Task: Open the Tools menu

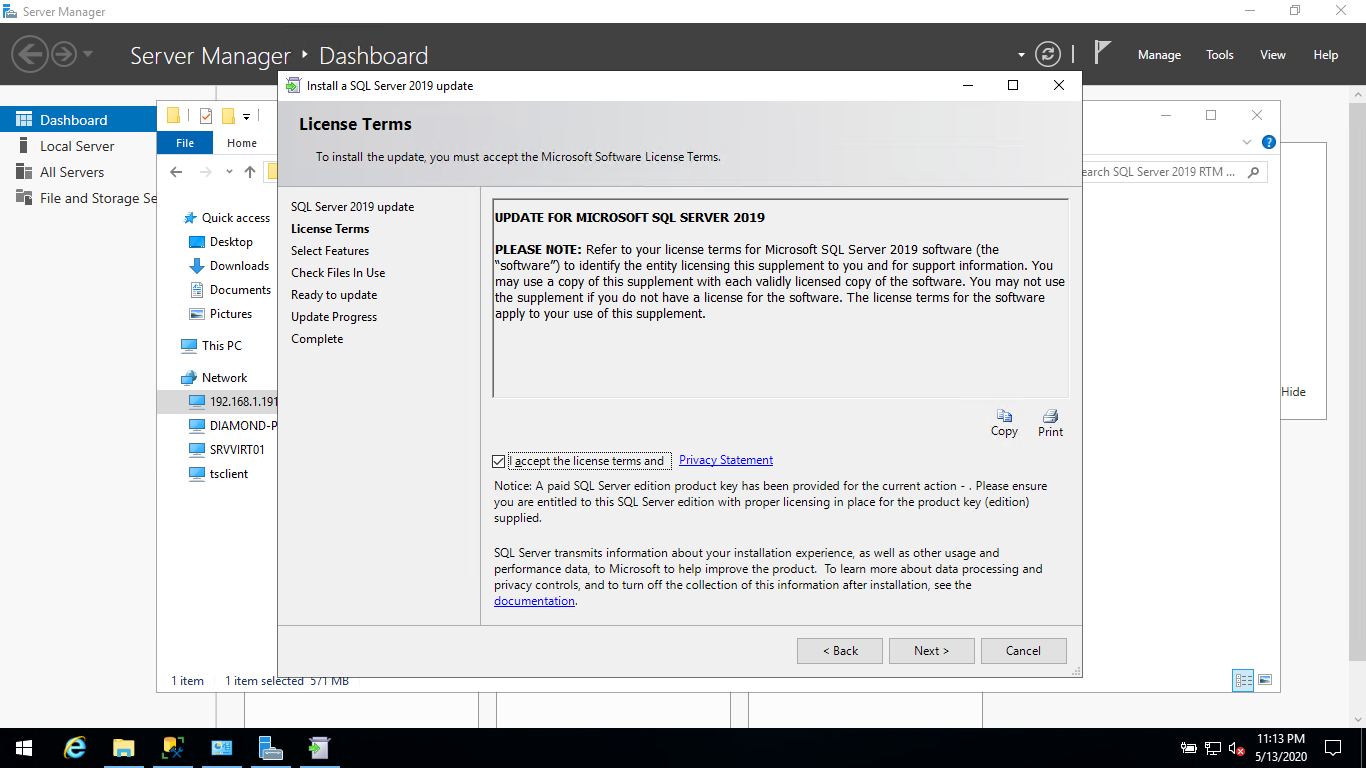Action: [1220, 55]
